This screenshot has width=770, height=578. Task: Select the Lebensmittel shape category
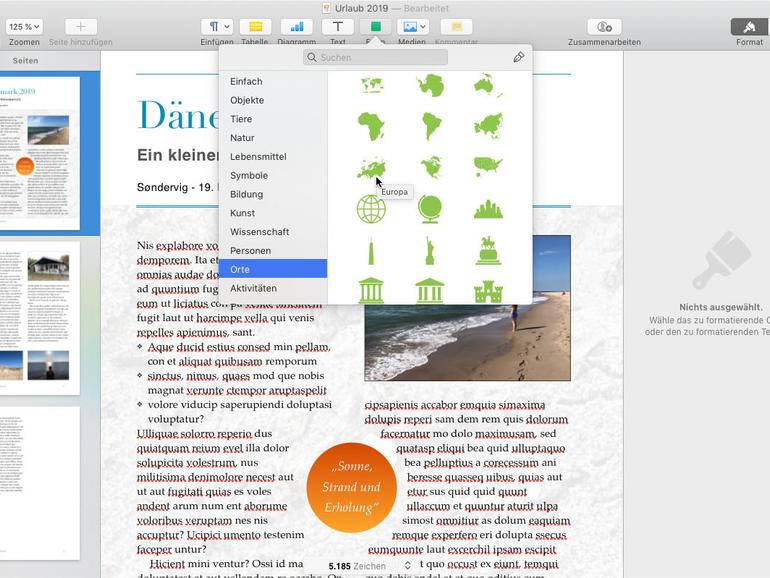tap(273, 157)
